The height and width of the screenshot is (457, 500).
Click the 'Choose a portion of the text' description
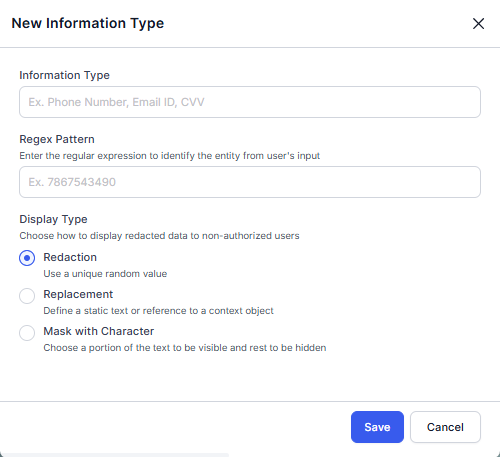tap(185, 348)
